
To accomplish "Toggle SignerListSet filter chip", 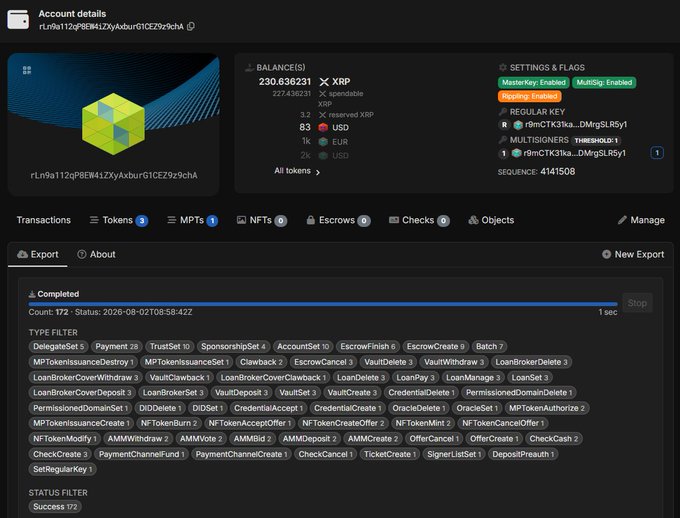I will pos(454,454).
